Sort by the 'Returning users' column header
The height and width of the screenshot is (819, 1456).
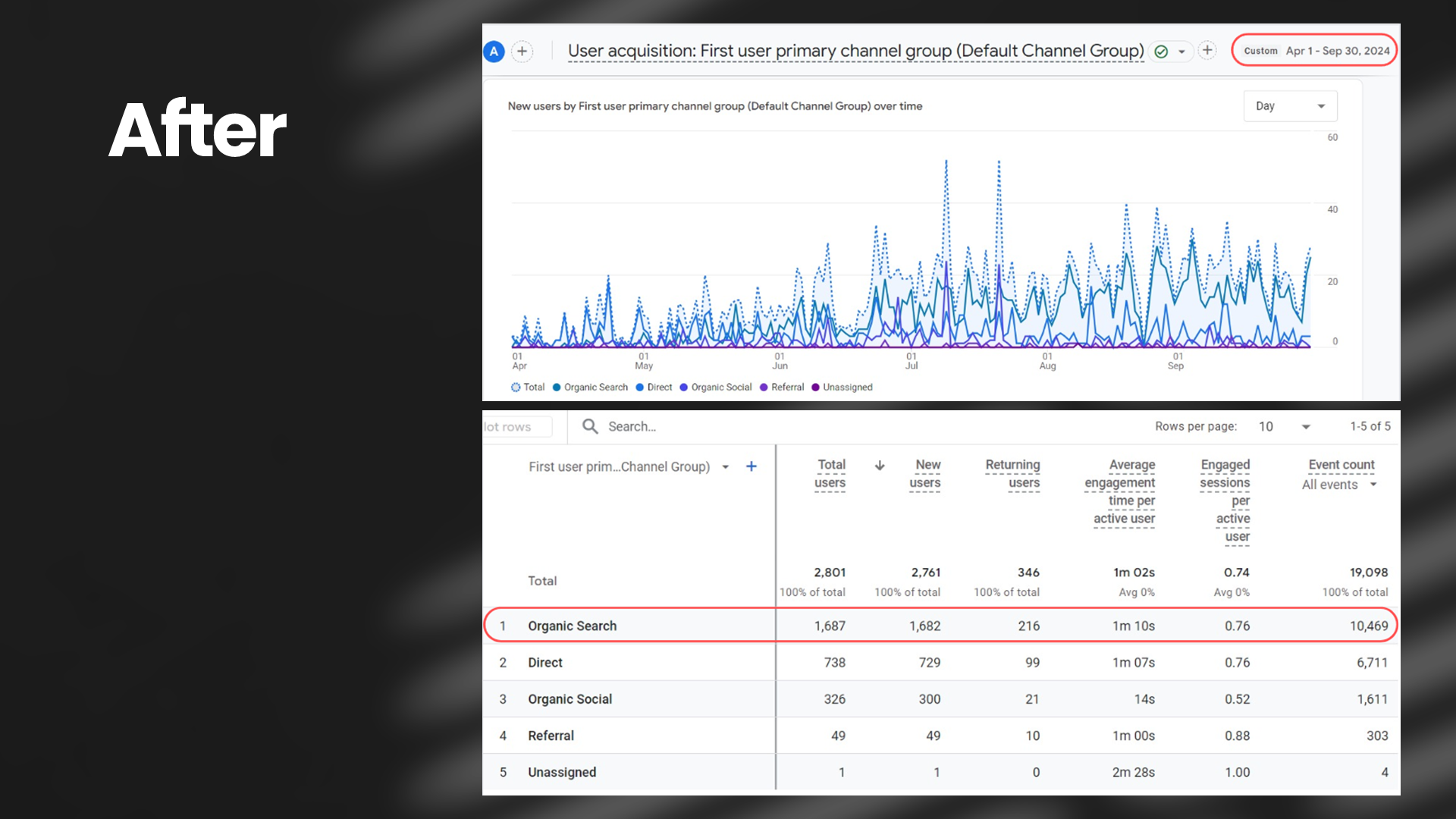tap(1012, 473)
